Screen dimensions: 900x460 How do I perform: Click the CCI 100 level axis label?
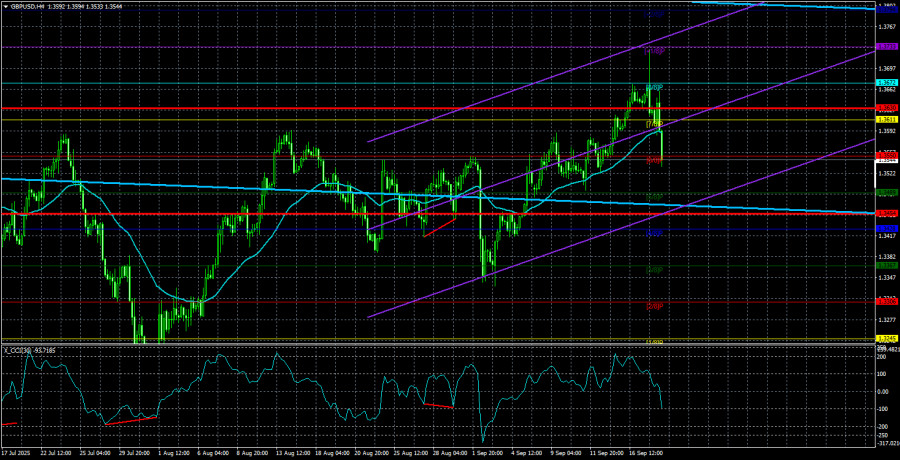[x=883, y=373]
